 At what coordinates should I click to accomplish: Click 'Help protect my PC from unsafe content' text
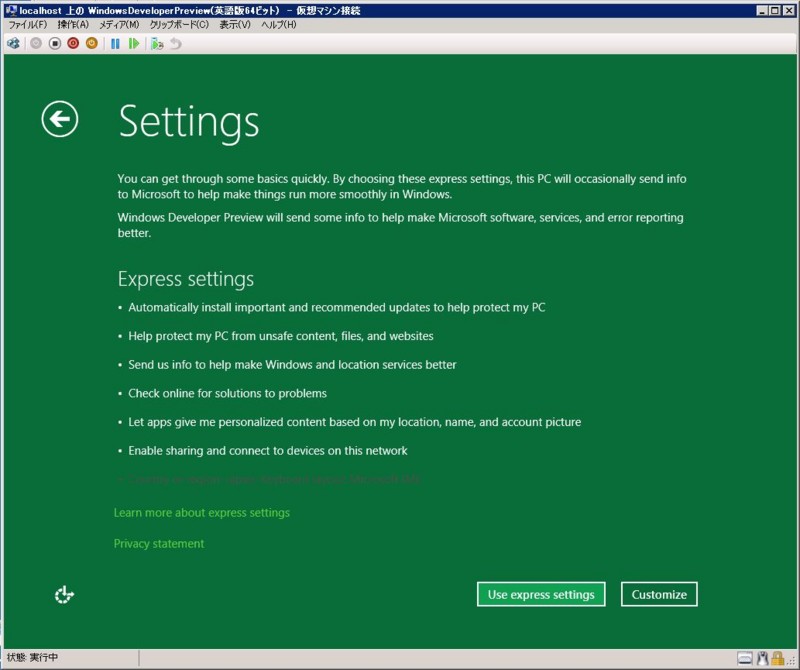point(281,336)
